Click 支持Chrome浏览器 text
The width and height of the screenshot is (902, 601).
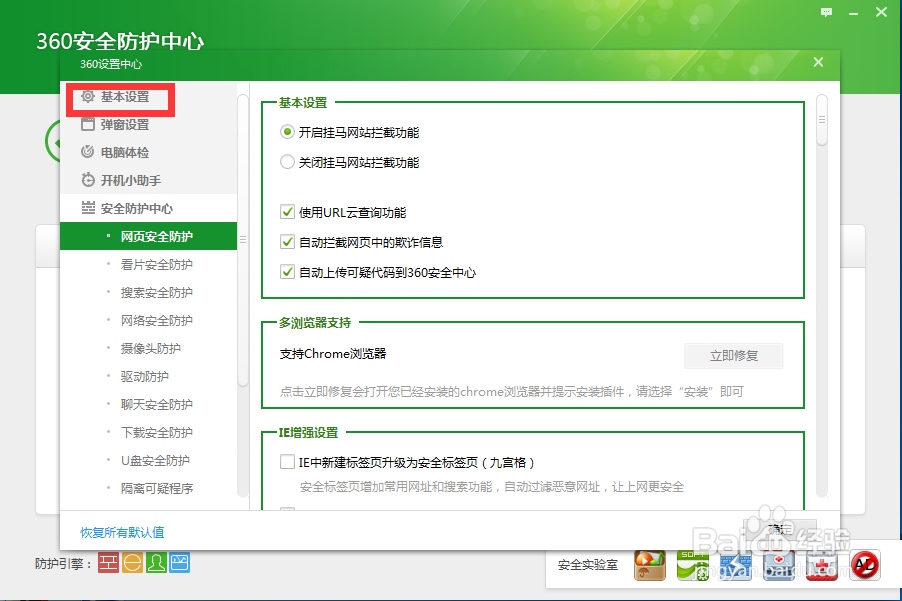tap(332, 354)
